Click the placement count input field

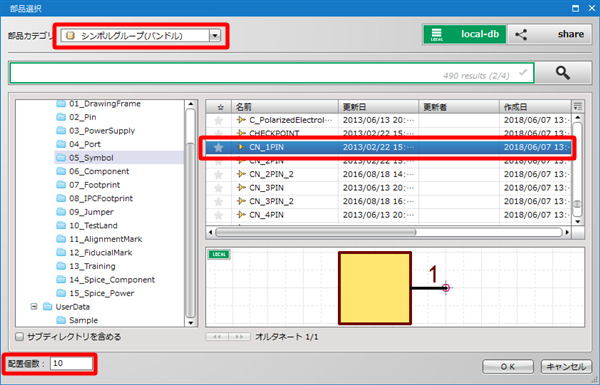pos(71,363)
